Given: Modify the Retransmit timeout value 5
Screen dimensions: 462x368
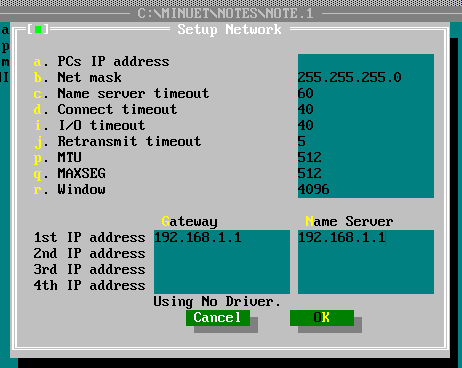Looking at the screenshot, I should pyautogui.click(x=366, y=142).
